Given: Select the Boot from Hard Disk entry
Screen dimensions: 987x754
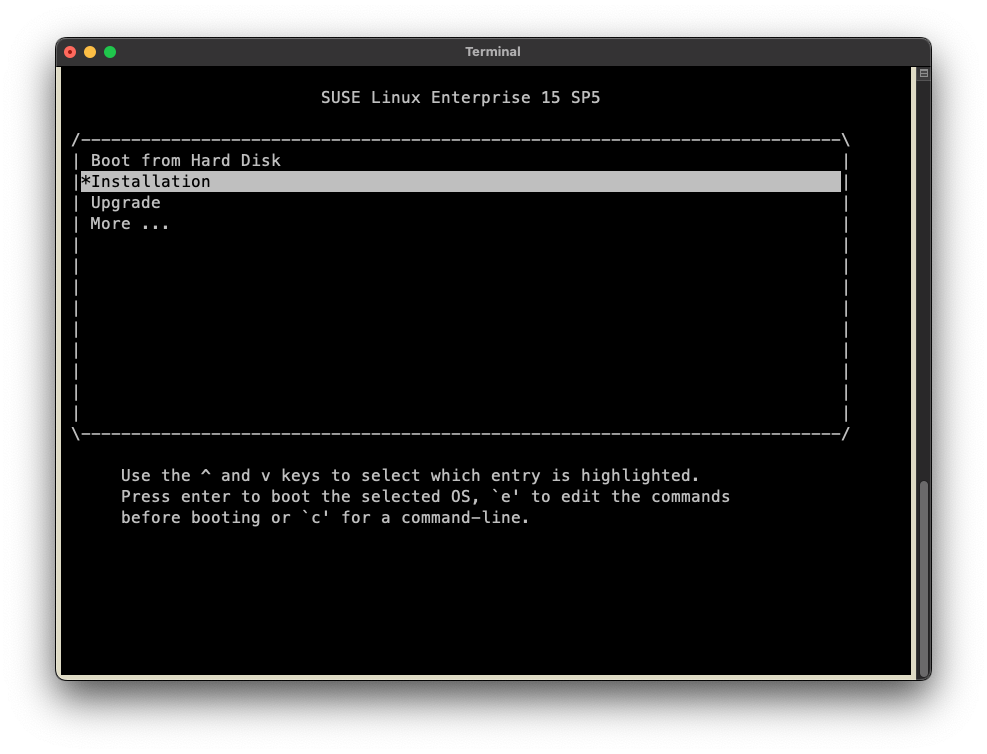Looking at the screenshot, I should point(185,161).
